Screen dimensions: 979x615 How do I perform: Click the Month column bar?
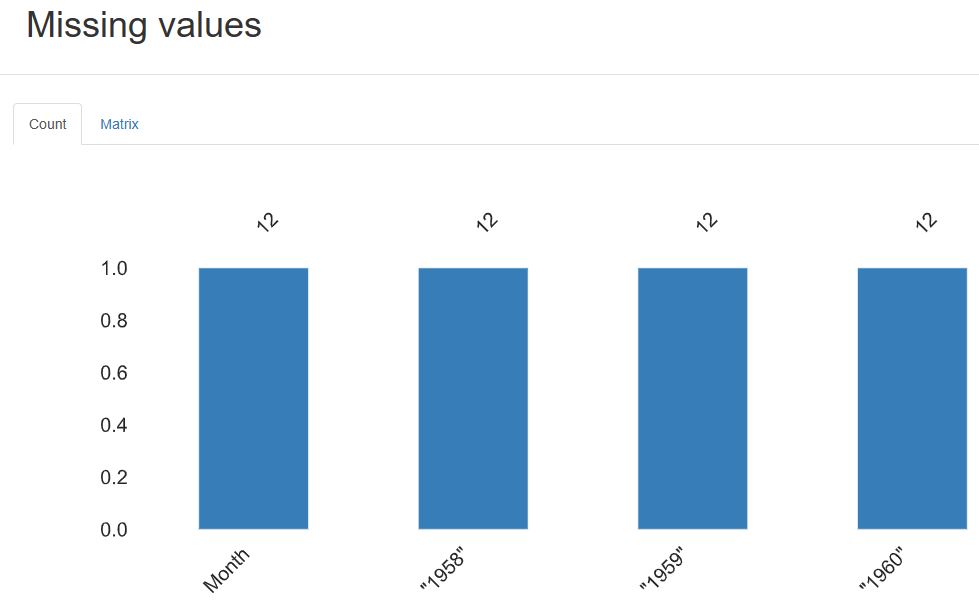[253, 397]
